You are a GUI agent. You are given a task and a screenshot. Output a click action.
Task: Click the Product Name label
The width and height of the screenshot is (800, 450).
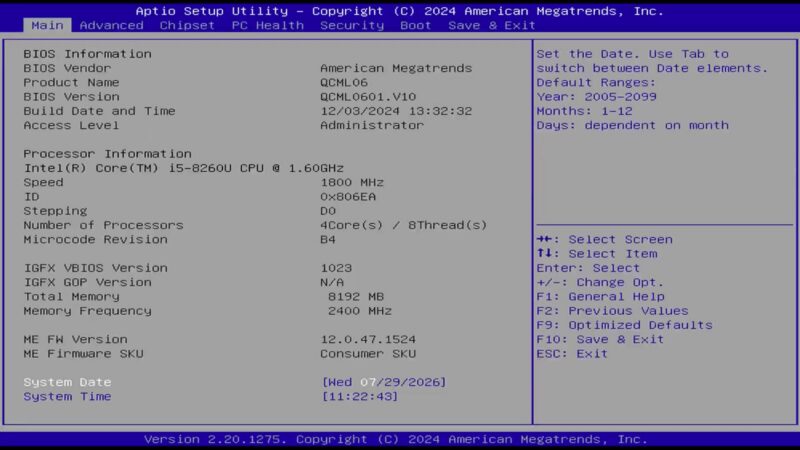coord(71,82)
